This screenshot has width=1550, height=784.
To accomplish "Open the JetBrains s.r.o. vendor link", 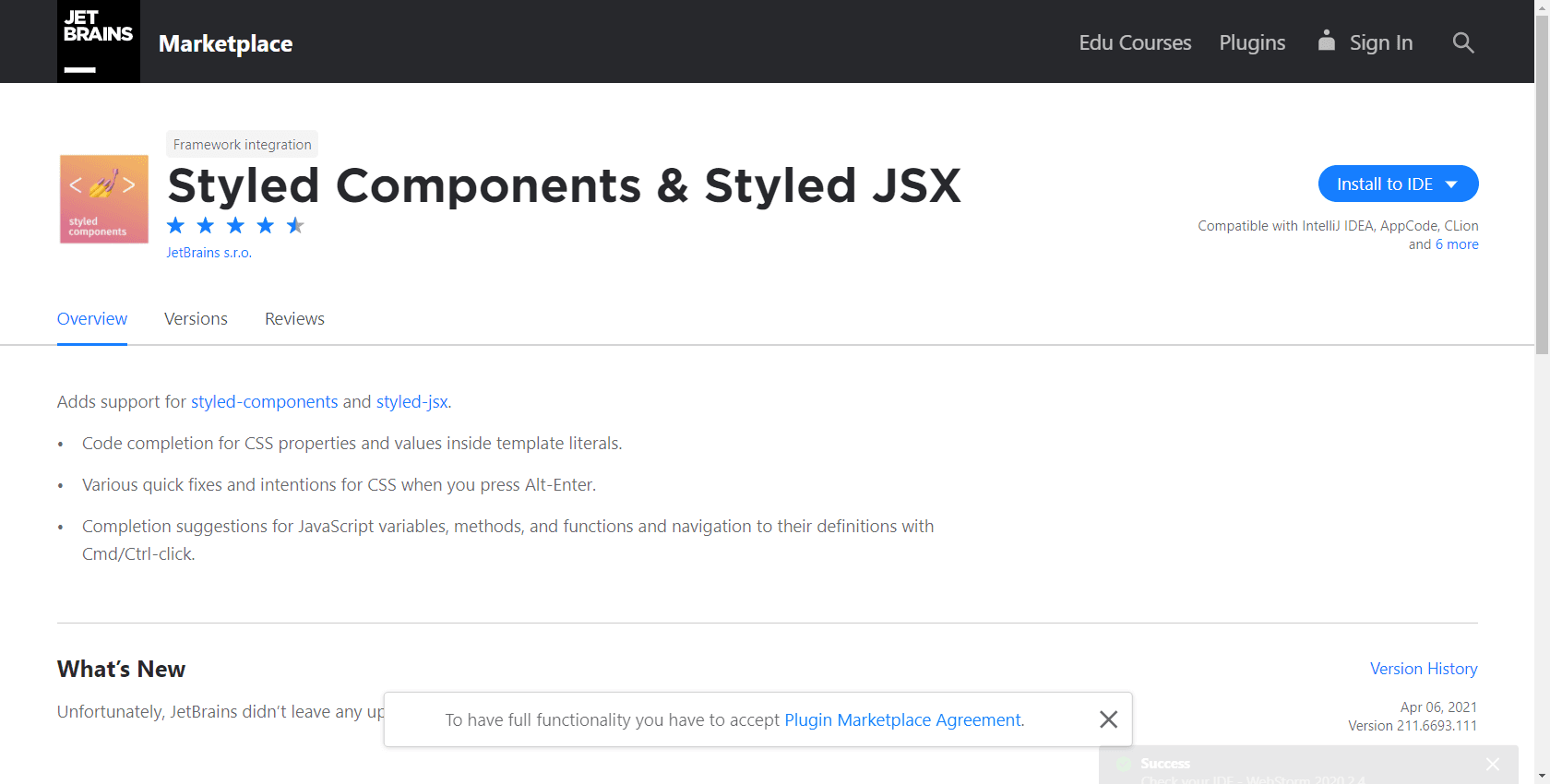I will (209, 253).
